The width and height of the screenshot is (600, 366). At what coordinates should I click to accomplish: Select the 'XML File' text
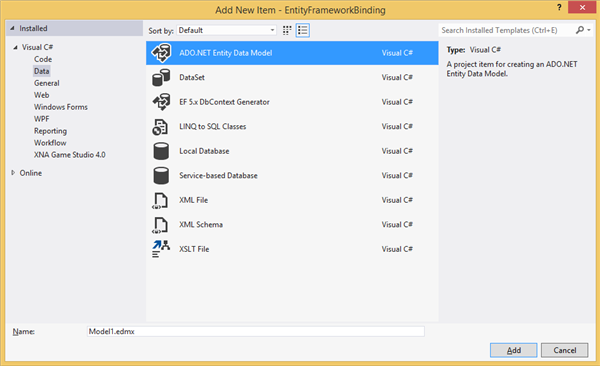tap(194, 200)
